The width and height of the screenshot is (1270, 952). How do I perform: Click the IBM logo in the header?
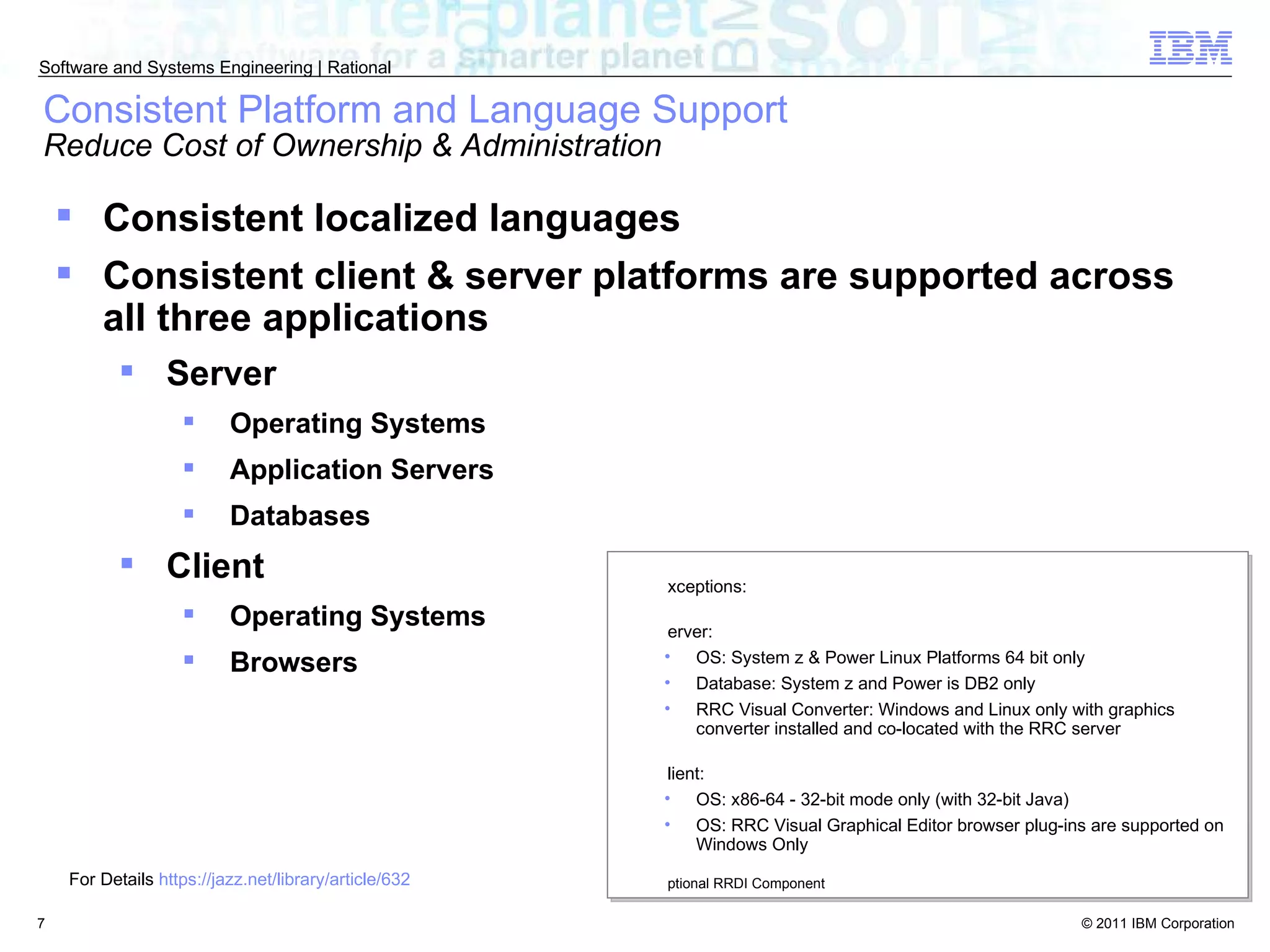pyautogui.click(x=1190, y=48)
